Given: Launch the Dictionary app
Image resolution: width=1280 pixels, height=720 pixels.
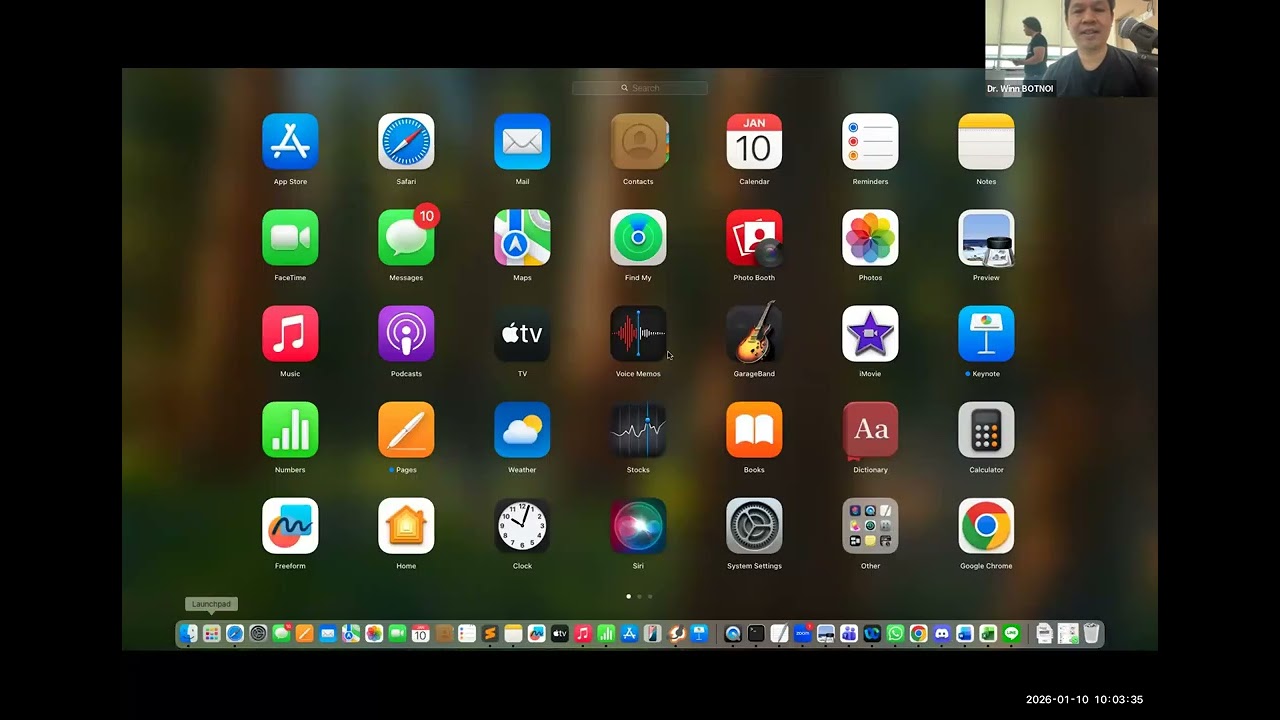Looking at the screenshot, I should 870,429.
